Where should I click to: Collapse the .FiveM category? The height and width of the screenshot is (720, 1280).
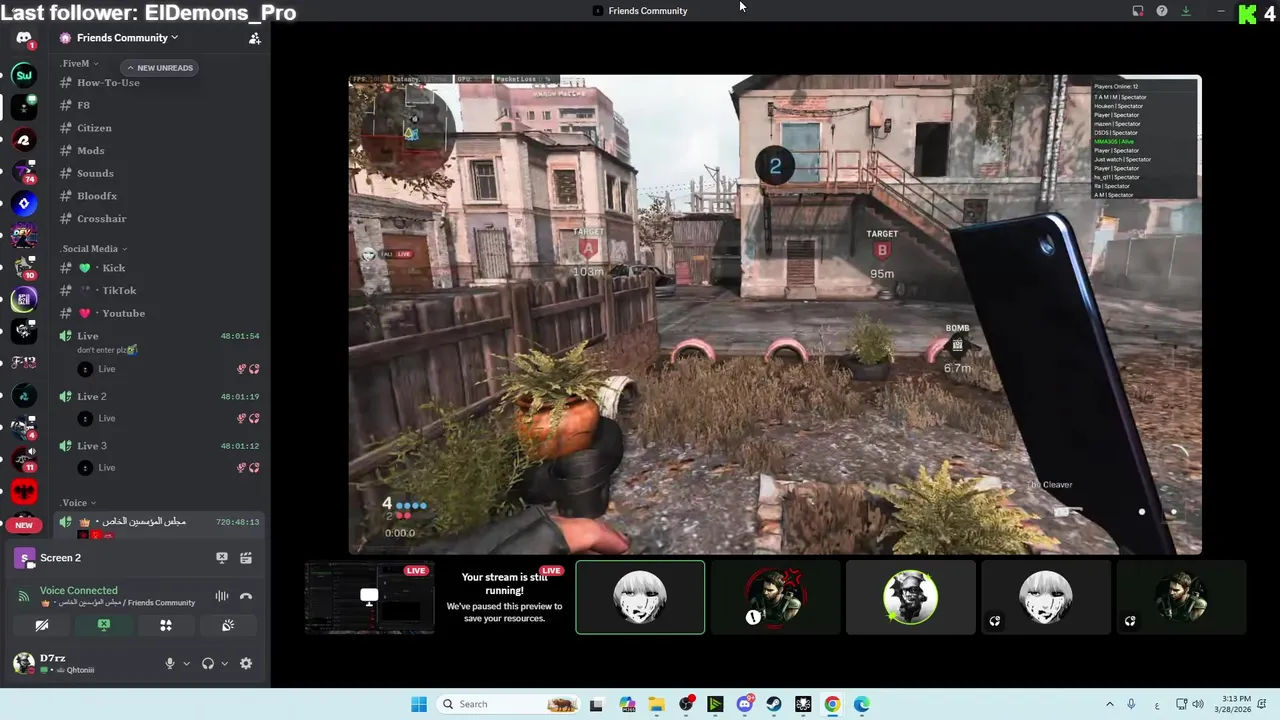coord(78,63)
